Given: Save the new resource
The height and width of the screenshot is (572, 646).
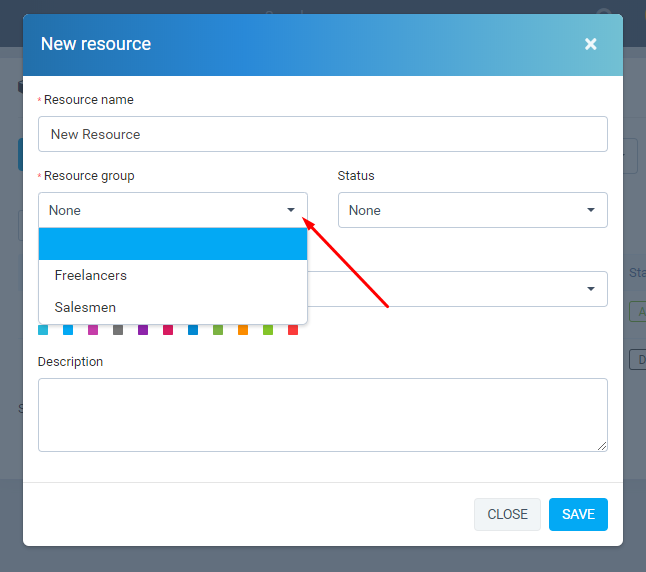Looking at the screenshot, I should (x=578, y=514).
